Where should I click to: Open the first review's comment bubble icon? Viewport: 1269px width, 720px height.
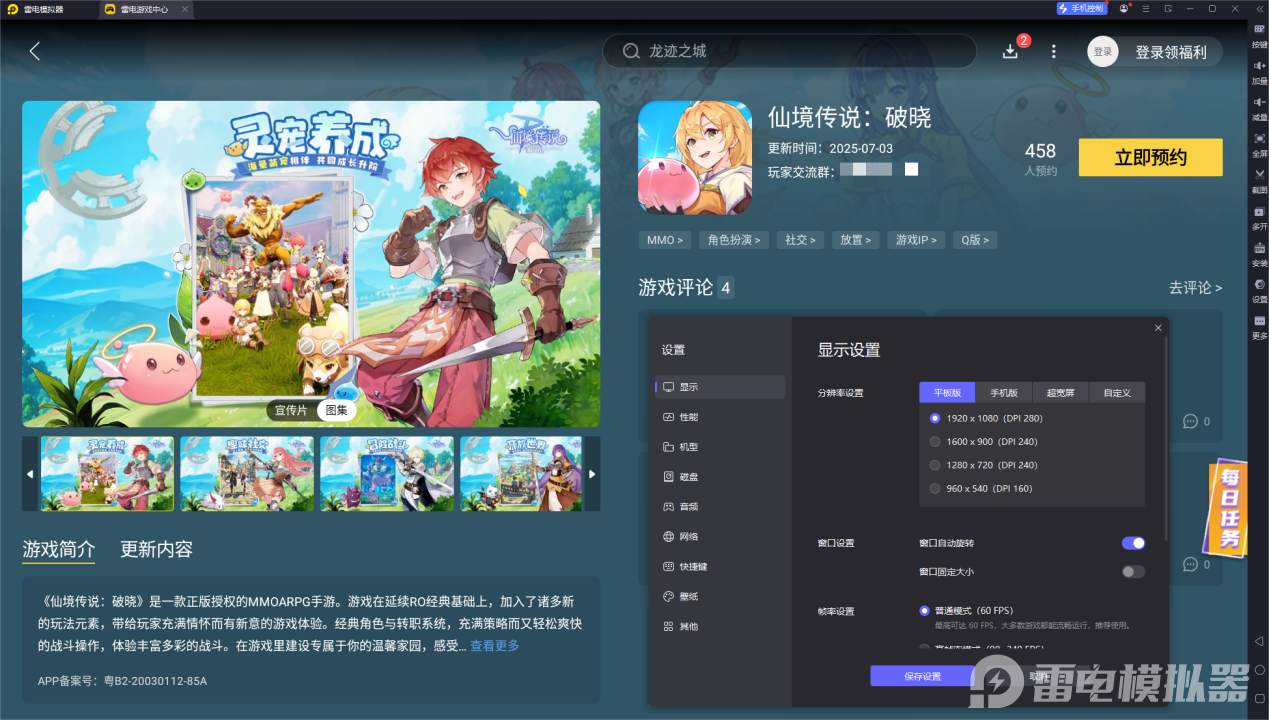(1190, 422)
